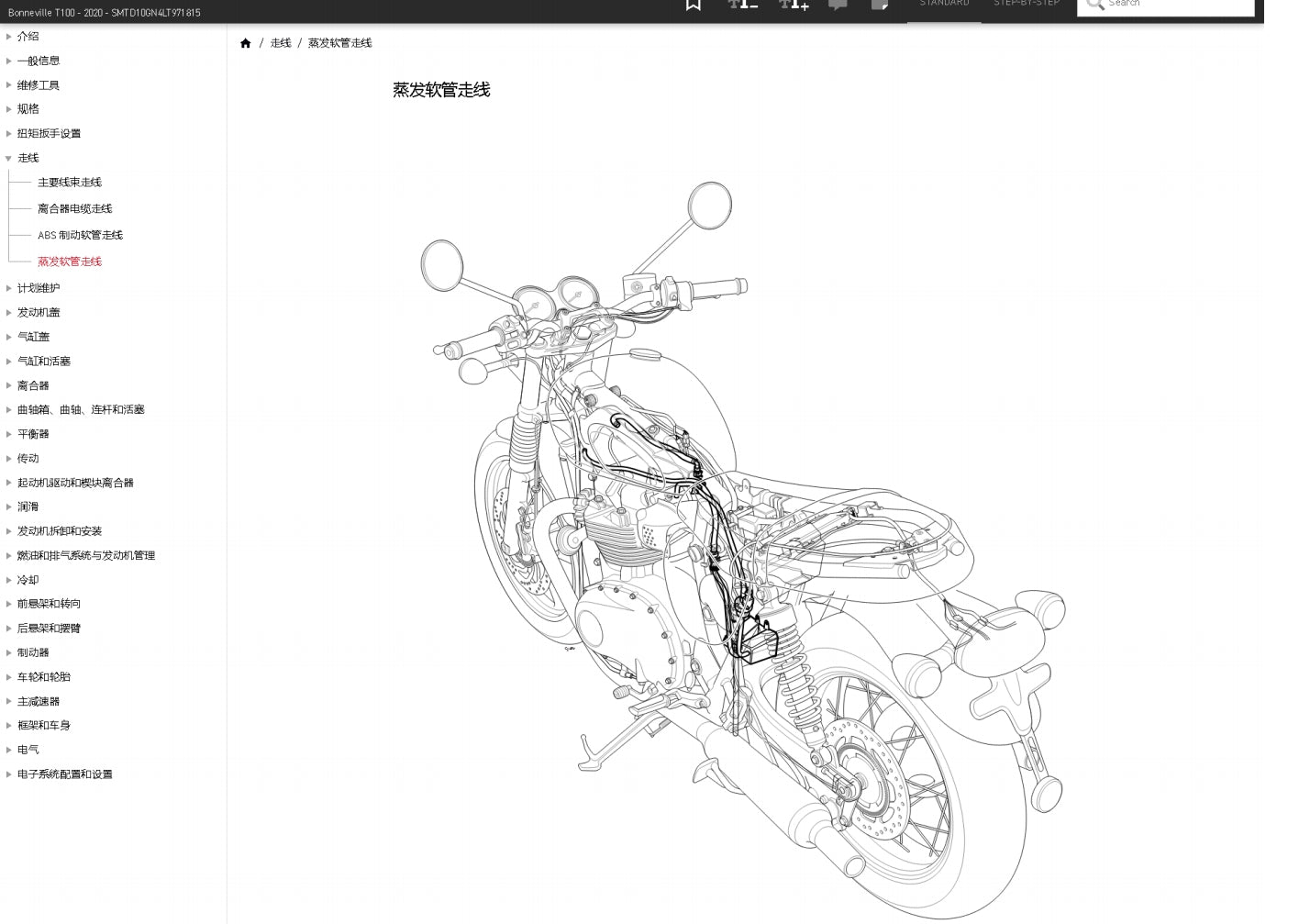Increase text size with the Tt+ icon
The width and height of the screenshot is (1299, 924).
(x=793, y=5)
